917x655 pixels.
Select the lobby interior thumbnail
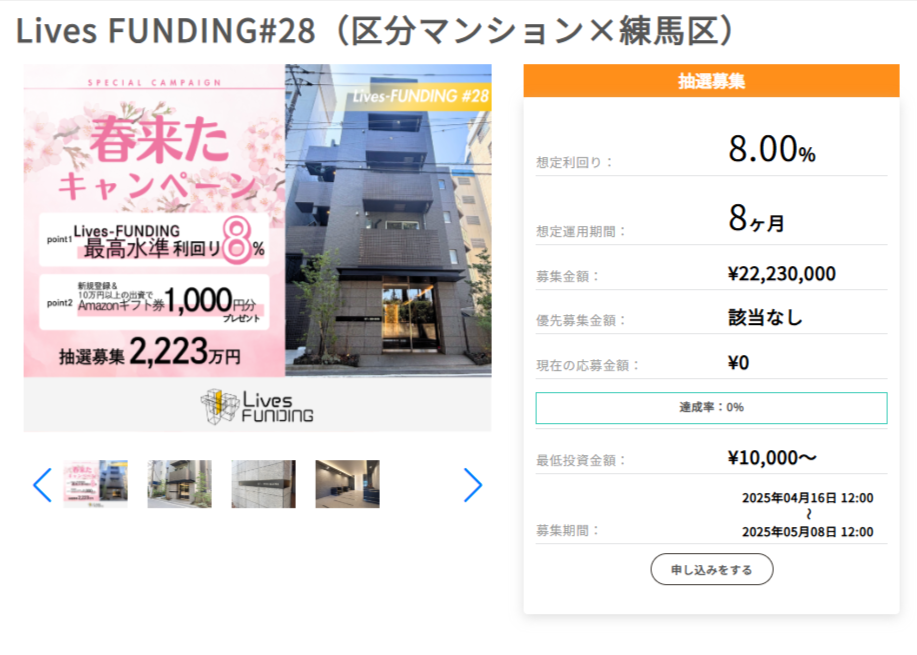click(347, 484)
